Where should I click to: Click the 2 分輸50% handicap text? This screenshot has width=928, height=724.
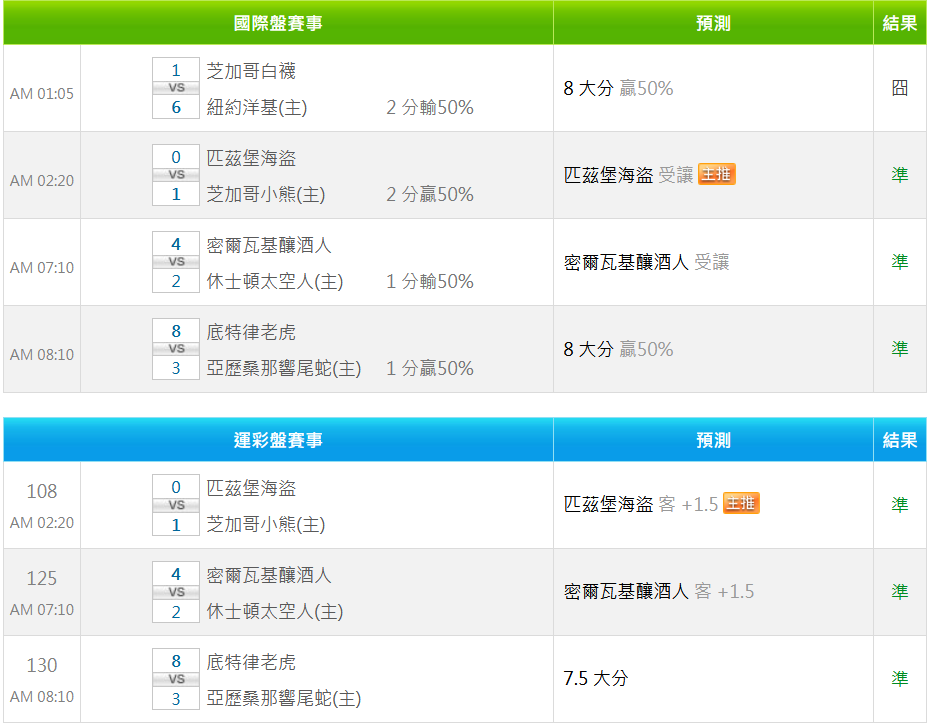430,108
